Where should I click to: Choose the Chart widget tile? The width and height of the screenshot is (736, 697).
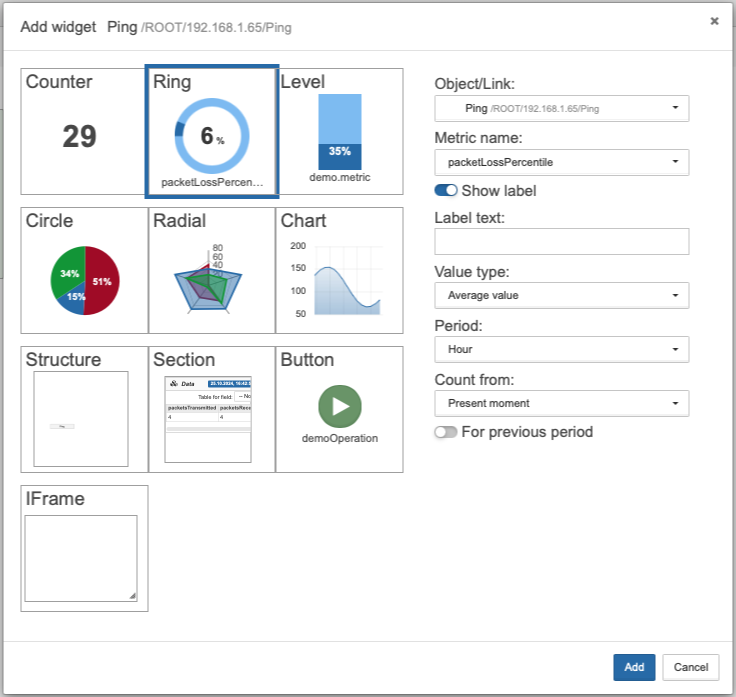tap(339, 270)
